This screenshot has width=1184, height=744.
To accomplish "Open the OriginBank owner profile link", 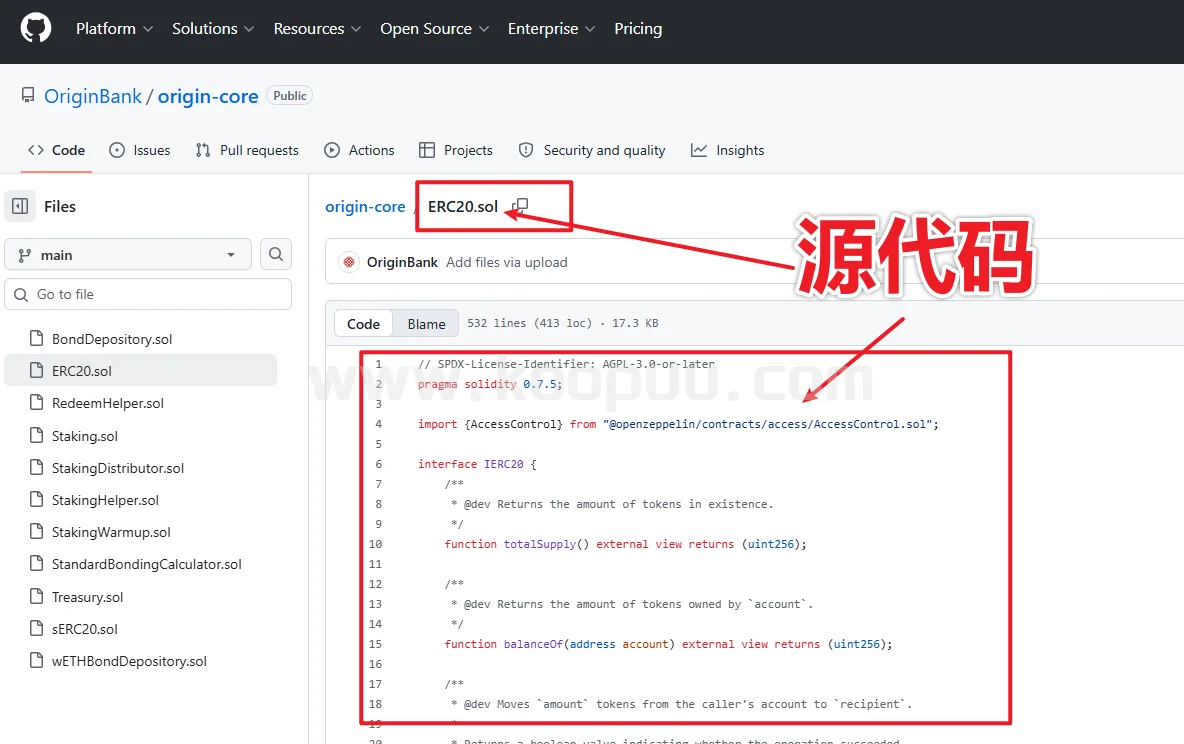I will pos(93,97).
